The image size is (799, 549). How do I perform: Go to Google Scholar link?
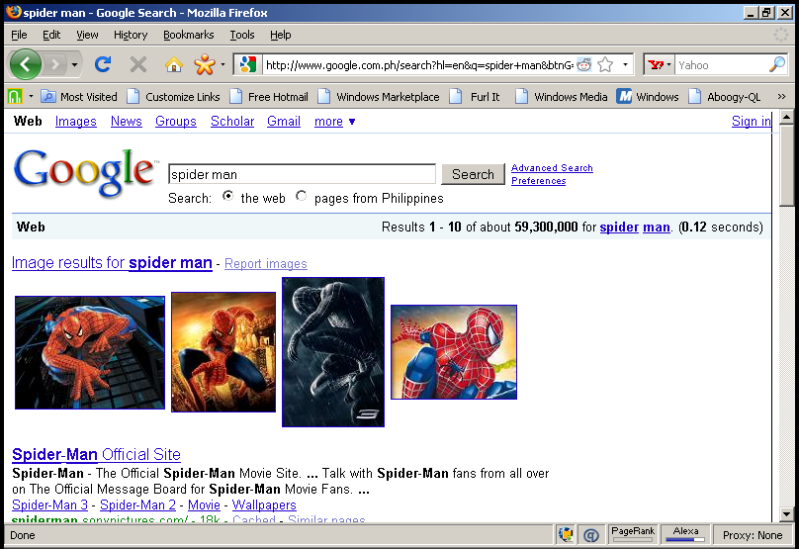[x=232, y=121]
